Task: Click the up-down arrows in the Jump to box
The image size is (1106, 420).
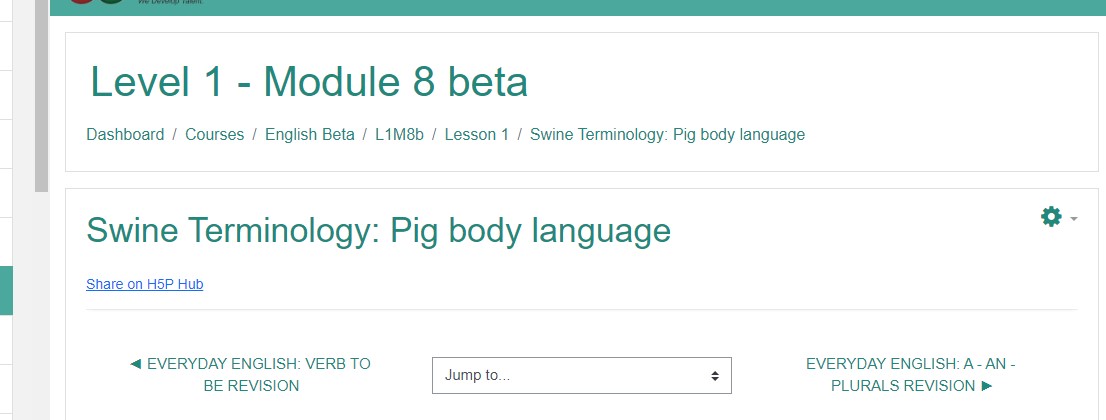Action: (715, 376)
